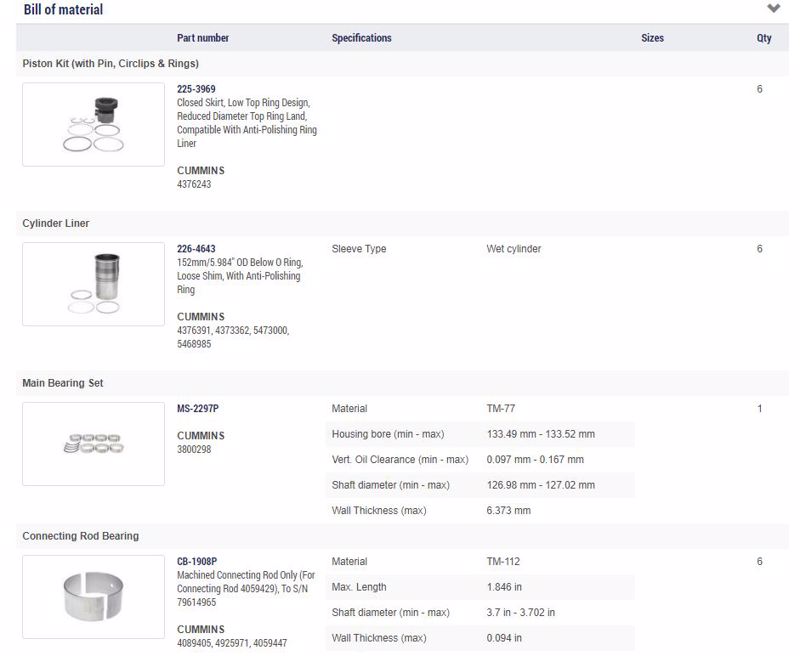Select the Cylinder Liner category row
The height and width of the screenshot is (656, 800).
click(x=402, y=223)
